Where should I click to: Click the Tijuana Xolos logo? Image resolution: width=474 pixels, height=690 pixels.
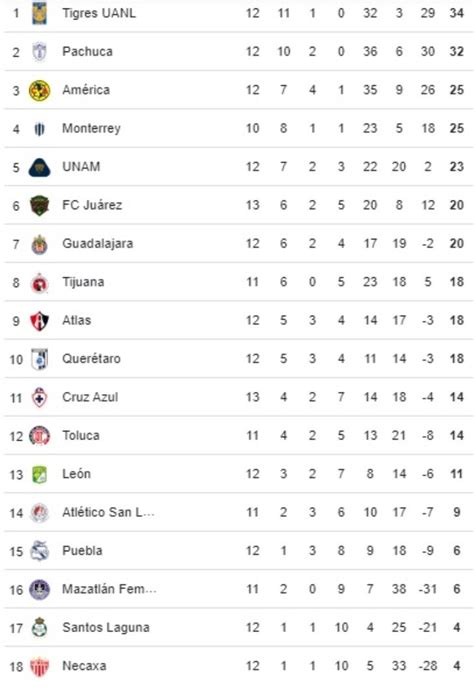(40, 283)
